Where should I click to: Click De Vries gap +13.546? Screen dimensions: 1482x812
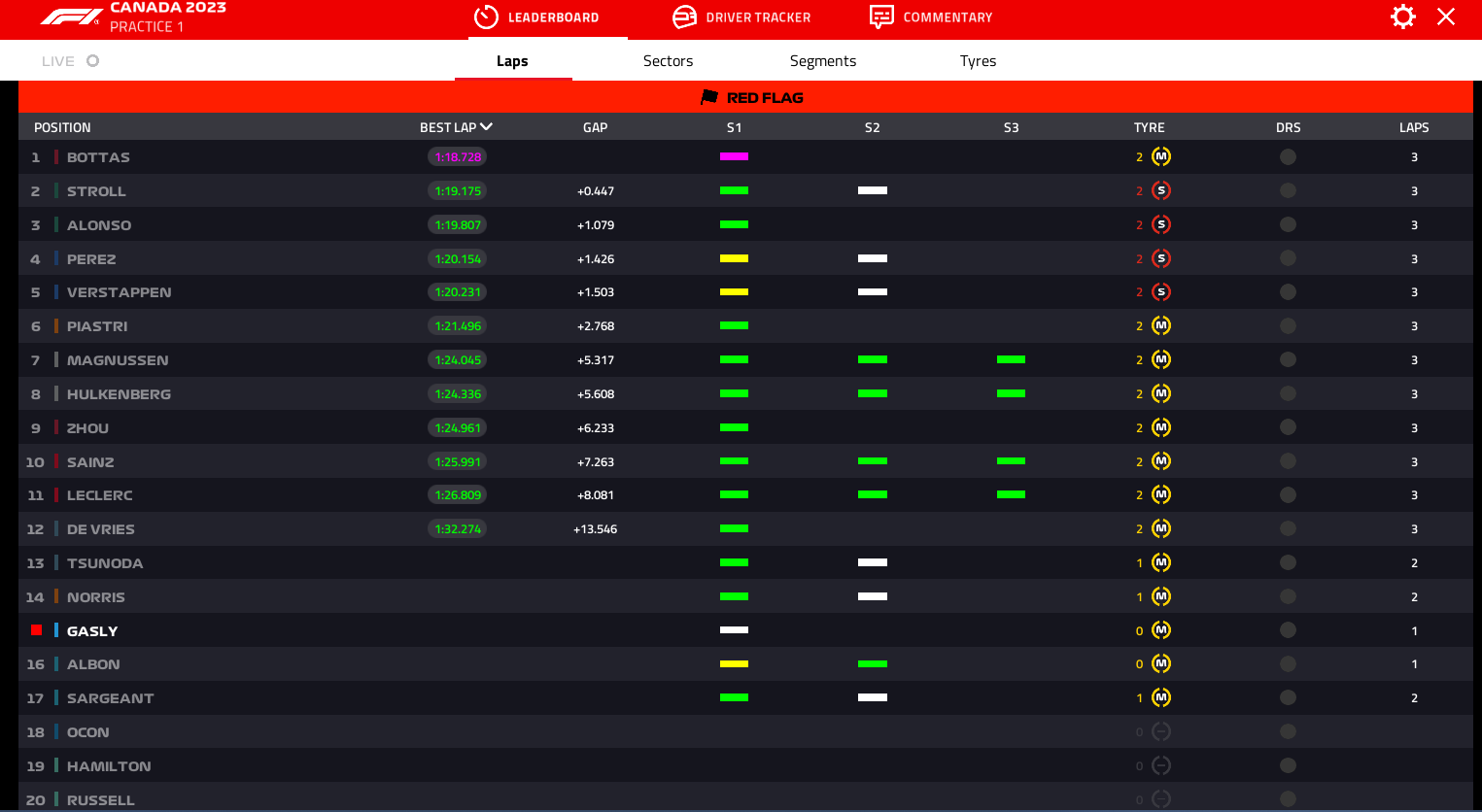[x=595, y=529]
